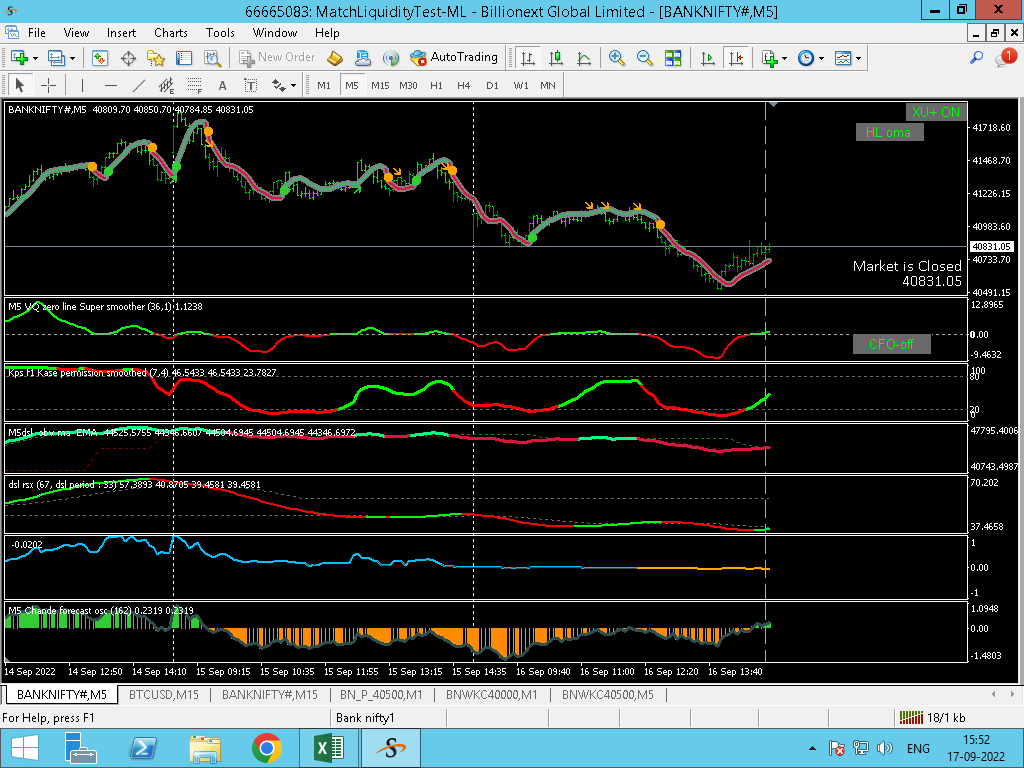The height and width of the screenshot is (768, 1024).
Task: Select the Draw Trendline tool
Action: 139,85
